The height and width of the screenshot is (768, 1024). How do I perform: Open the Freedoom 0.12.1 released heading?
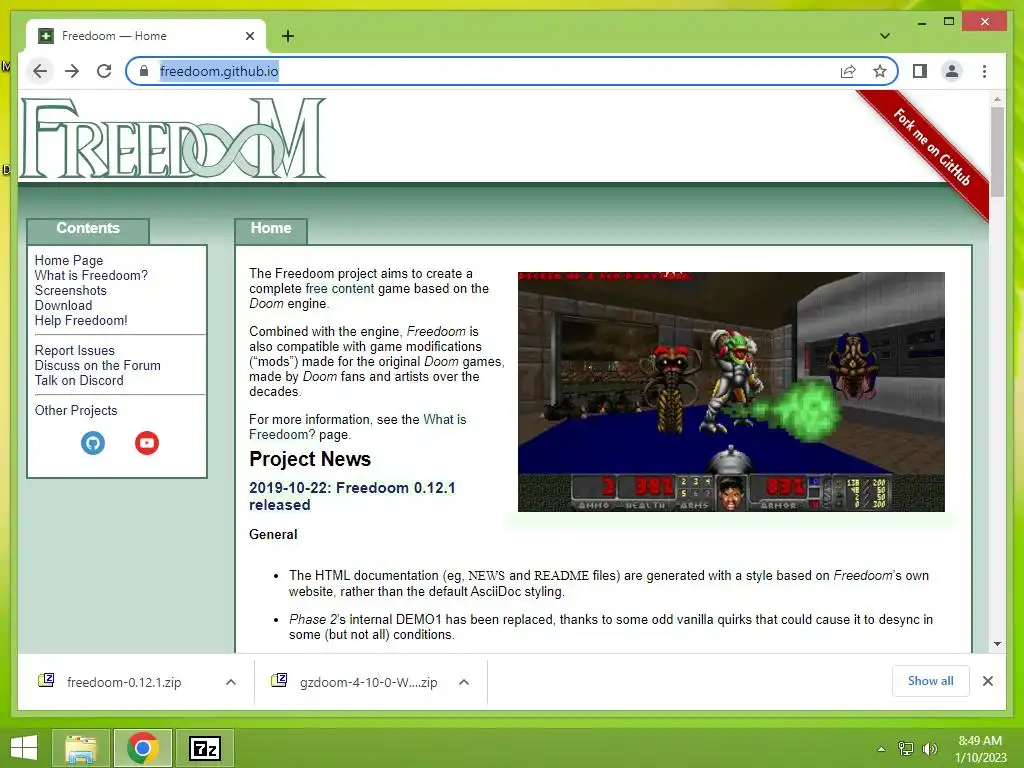coord(352,496)
